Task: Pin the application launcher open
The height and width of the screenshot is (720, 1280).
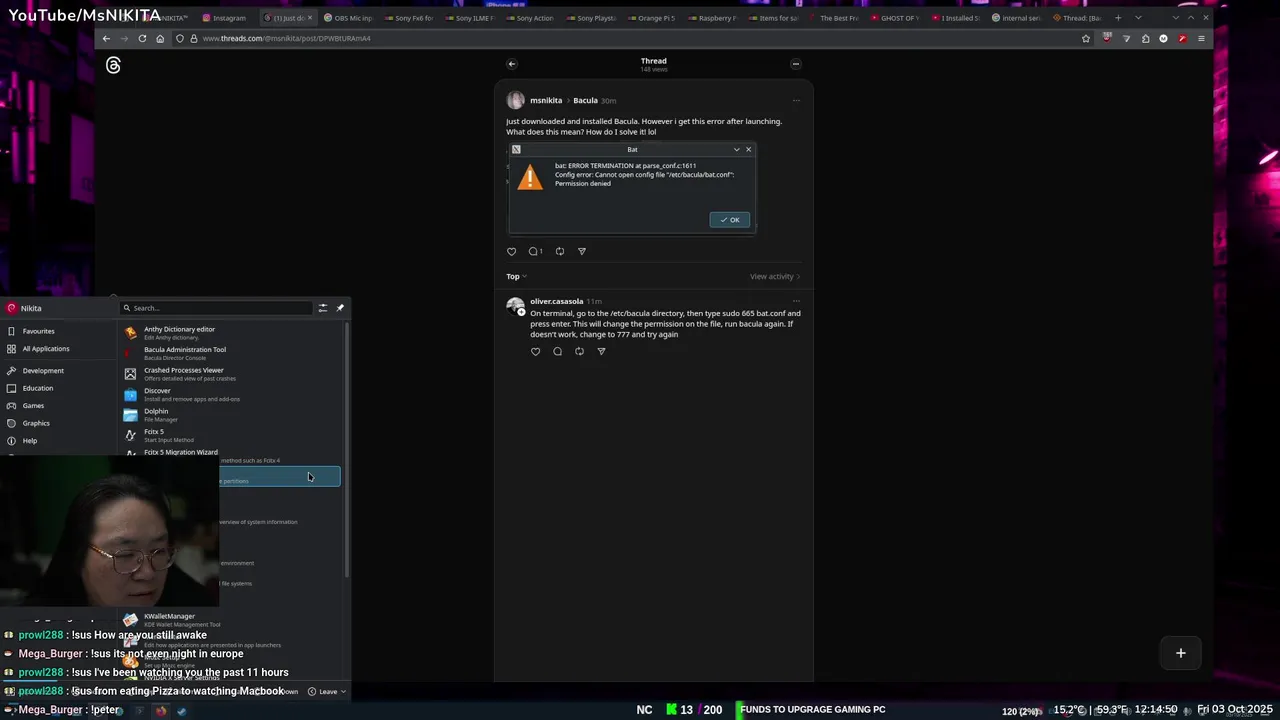Action: pos(340,308)
